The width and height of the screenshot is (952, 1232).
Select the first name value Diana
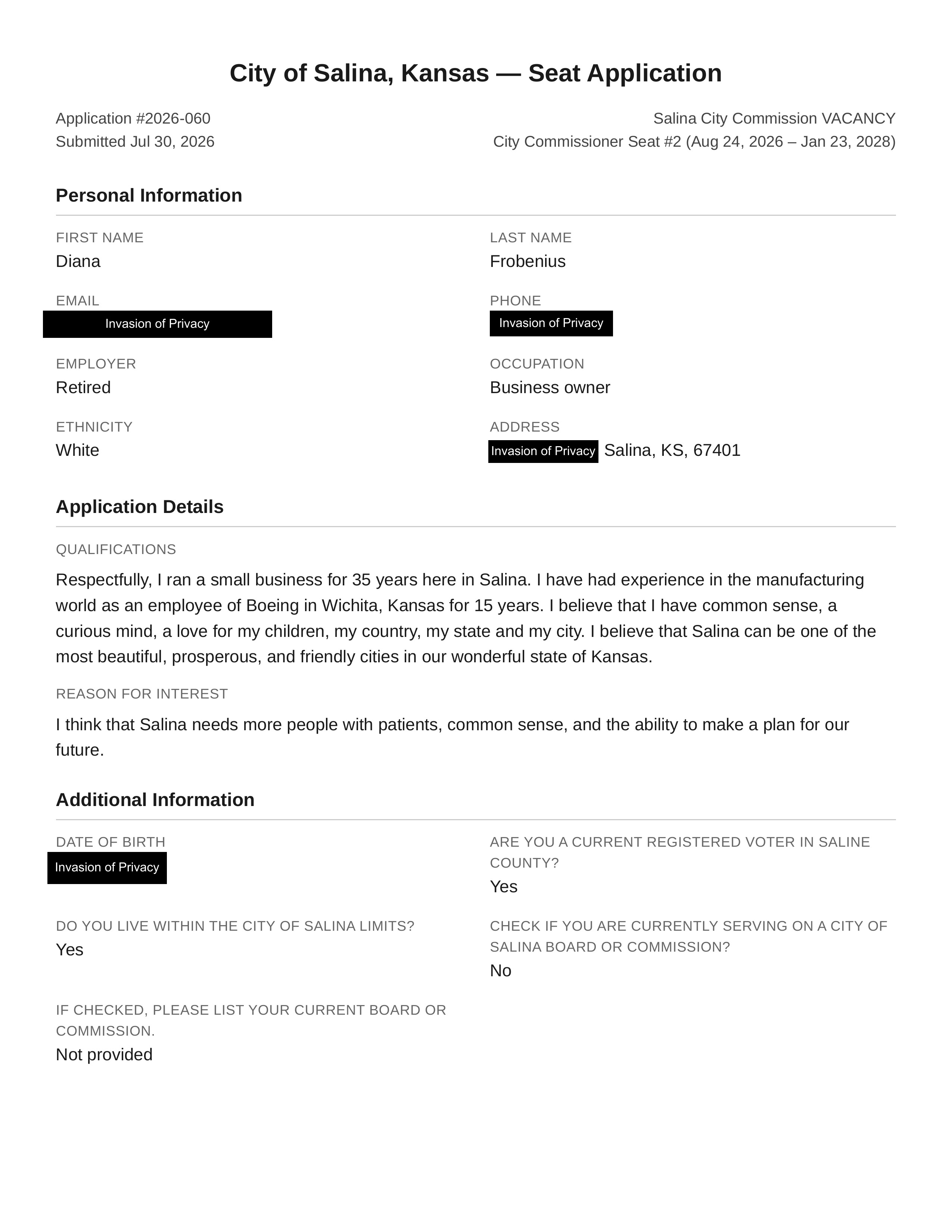pos(78,261)
